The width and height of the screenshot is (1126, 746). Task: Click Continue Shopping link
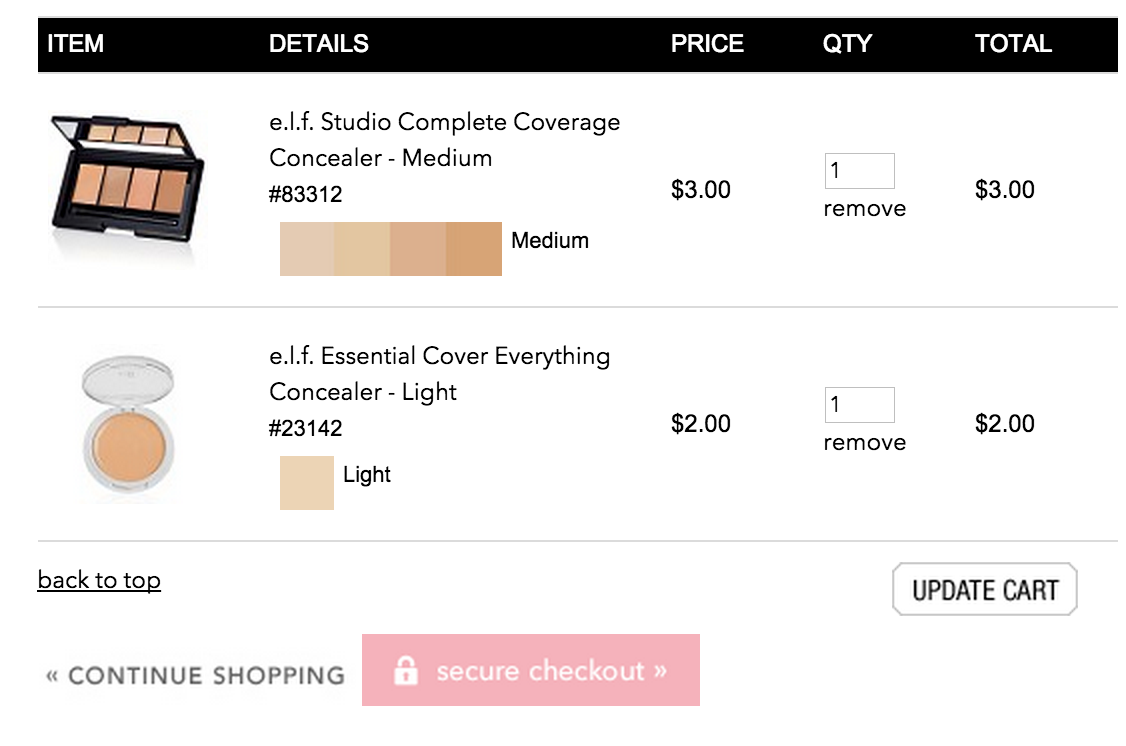195,675
